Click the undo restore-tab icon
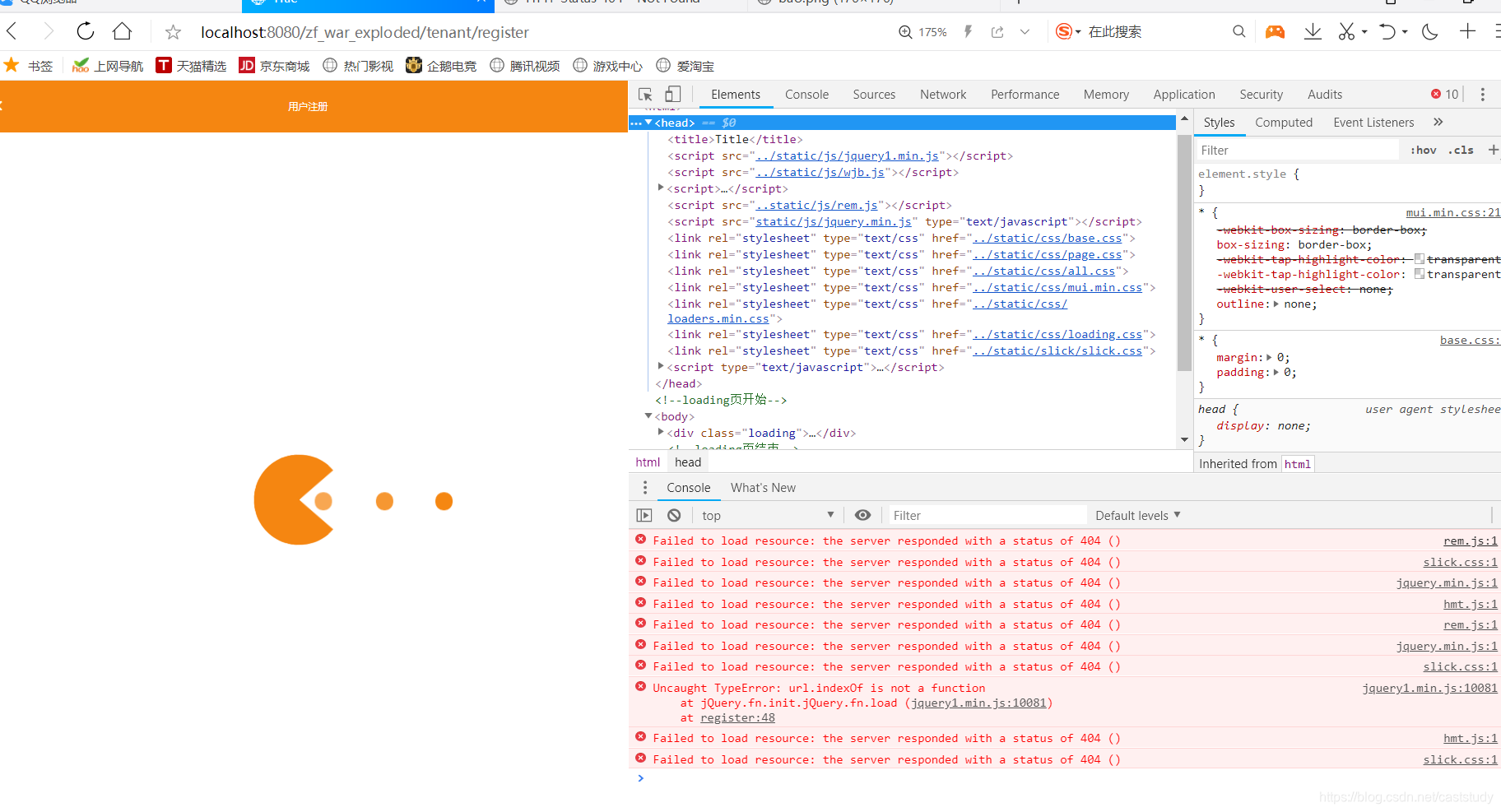Viewport: 1501px width, 812px height. (x=1387, y=31)
